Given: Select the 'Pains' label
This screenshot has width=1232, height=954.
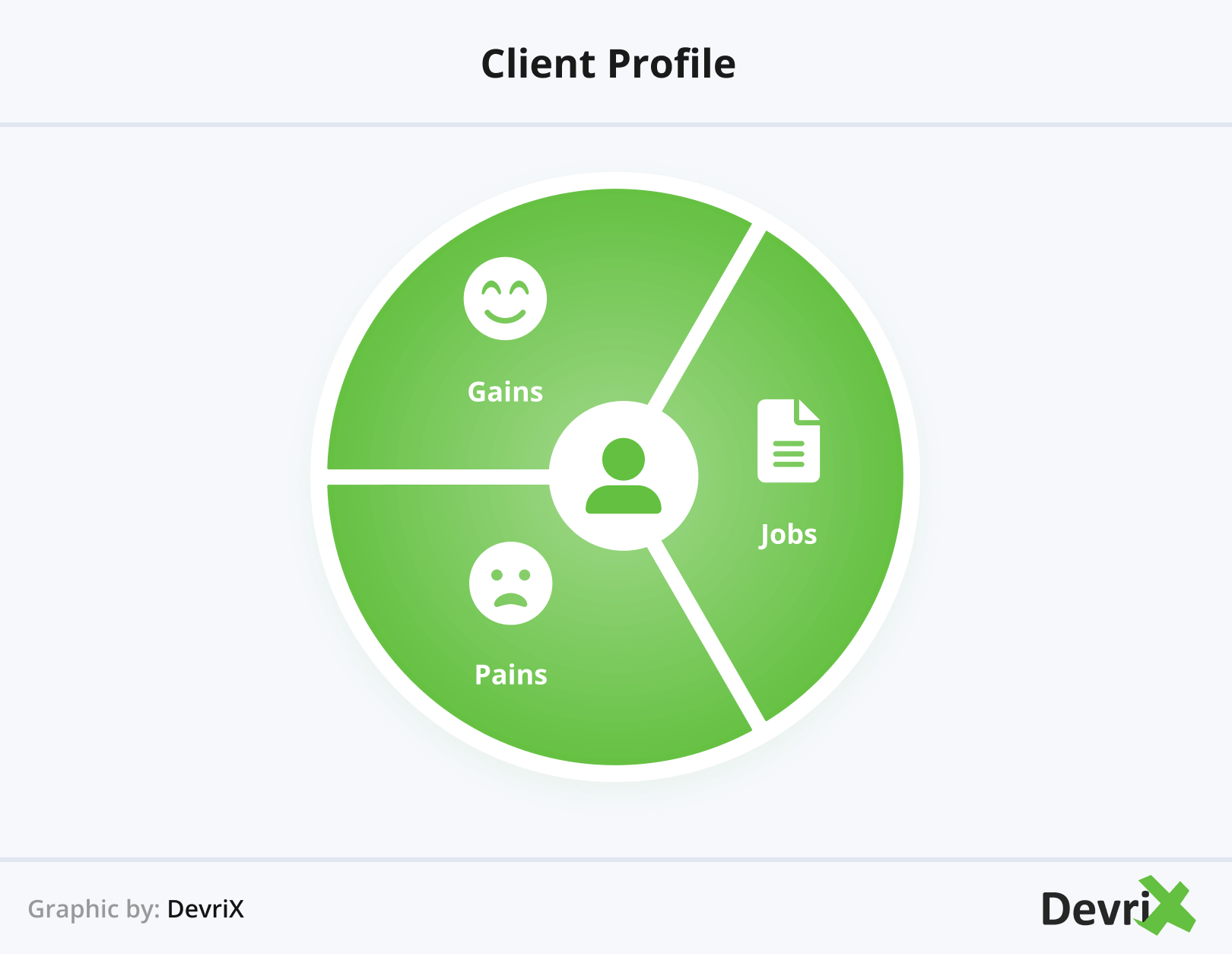Looking at the screenshot, I should pos(511,675).
